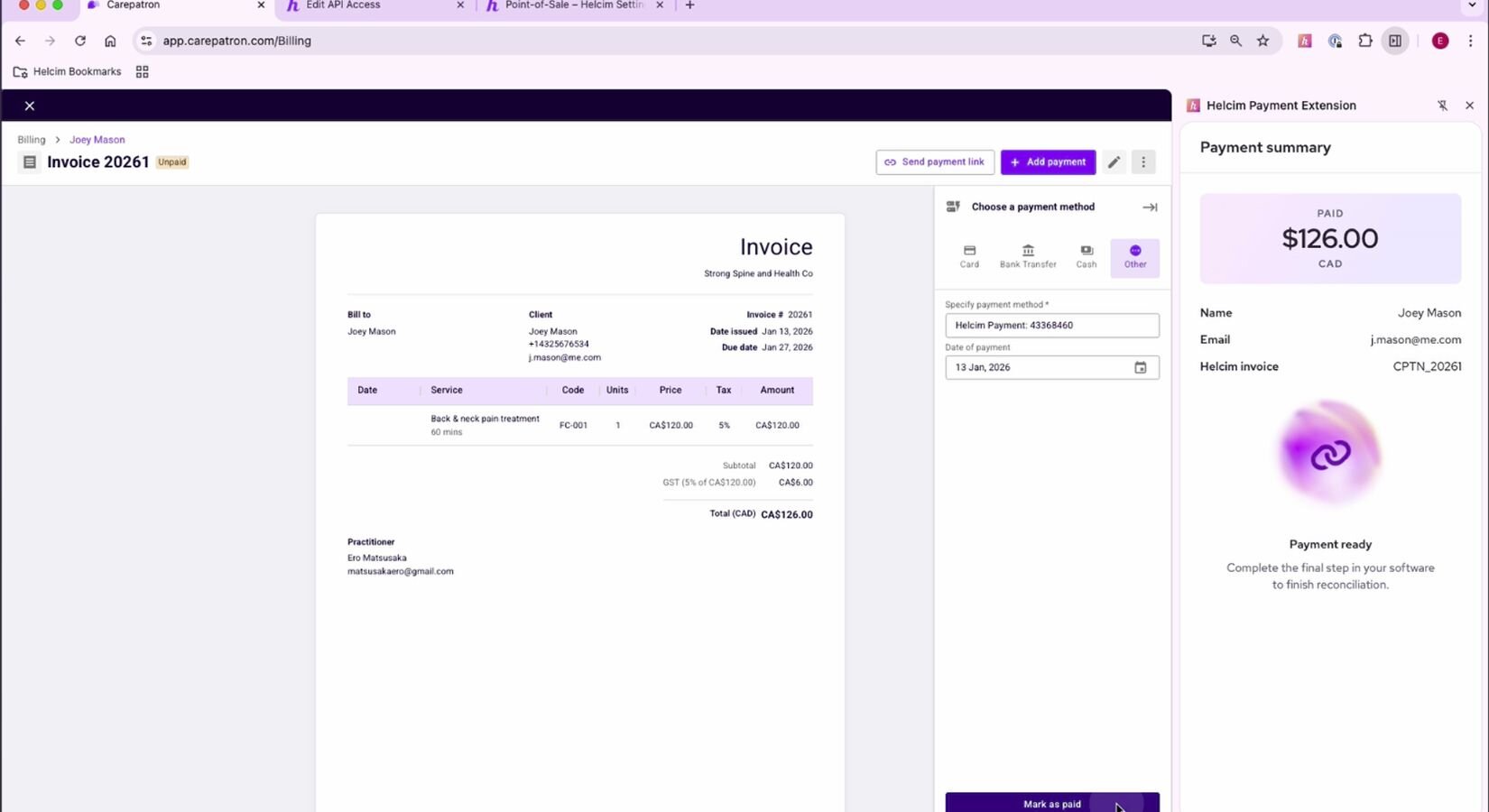Open Joey Mason breadcrumb link
This screenshot has height=812, width=1489.
(97, 140)
